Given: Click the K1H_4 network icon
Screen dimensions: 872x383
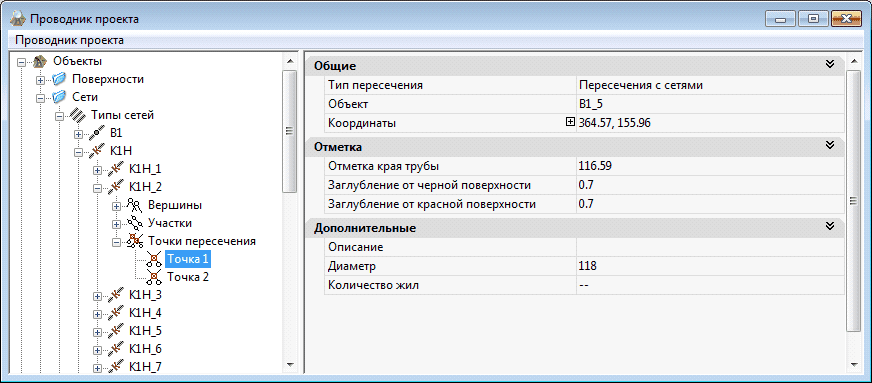Looking at the screenshot, I should (x=115, y=313).
